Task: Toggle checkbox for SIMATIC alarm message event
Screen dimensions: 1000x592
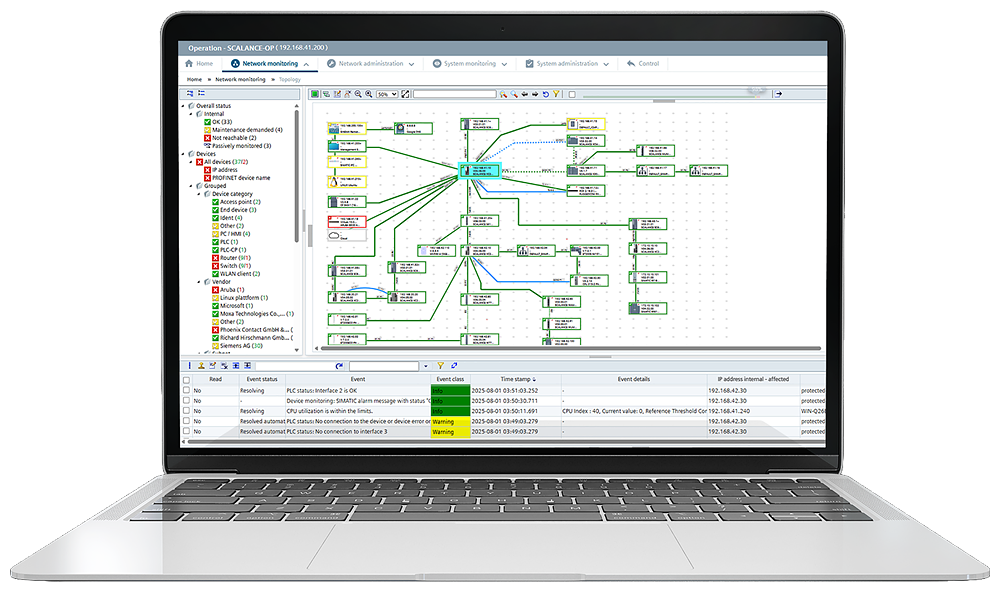Action: (x=186, y=401)
